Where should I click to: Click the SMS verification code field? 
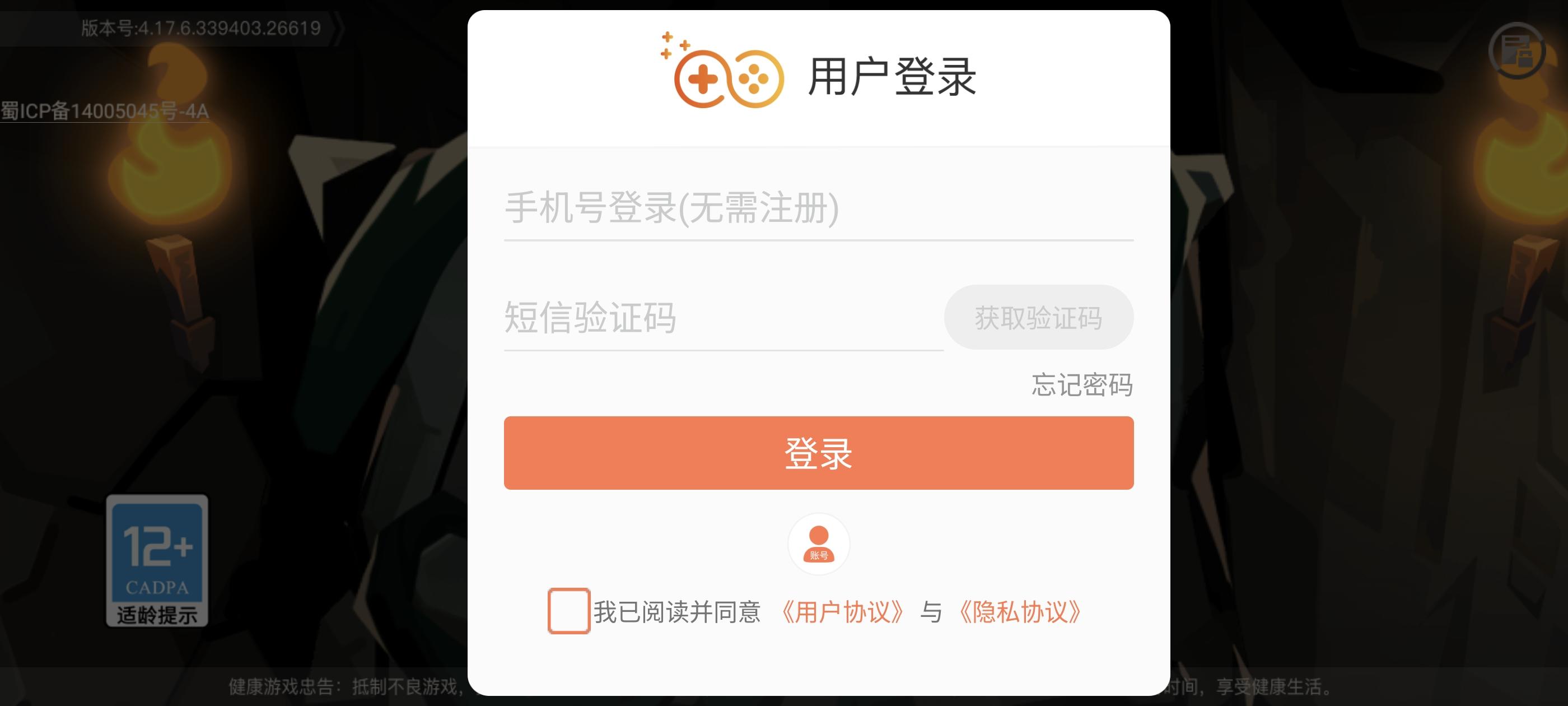pos(723,318)
